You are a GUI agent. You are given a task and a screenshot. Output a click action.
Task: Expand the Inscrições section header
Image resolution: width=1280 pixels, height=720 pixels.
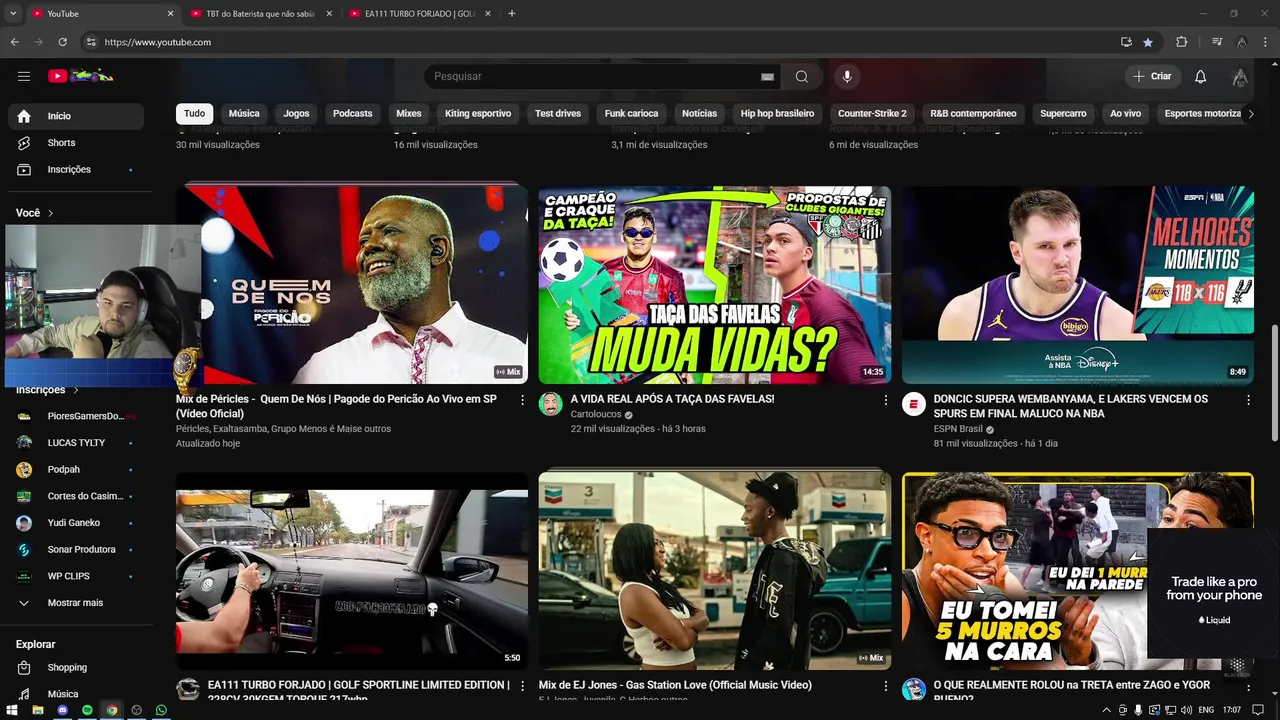47,390
